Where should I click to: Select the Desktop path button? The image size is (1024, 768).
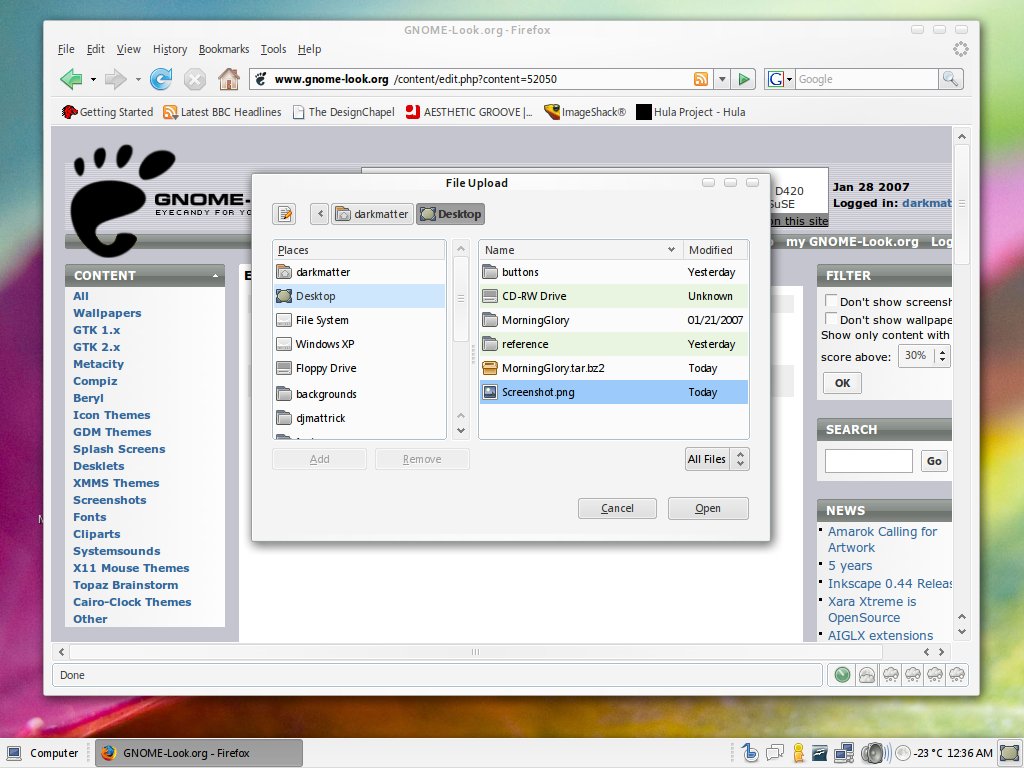(x=451, y=214)
